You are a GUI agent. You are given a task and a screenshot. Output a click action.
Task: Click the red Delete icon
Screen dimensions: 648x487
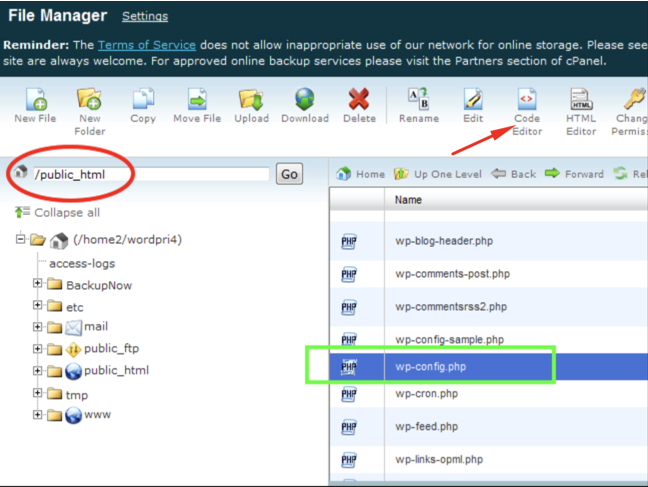(x=359, y=99)
